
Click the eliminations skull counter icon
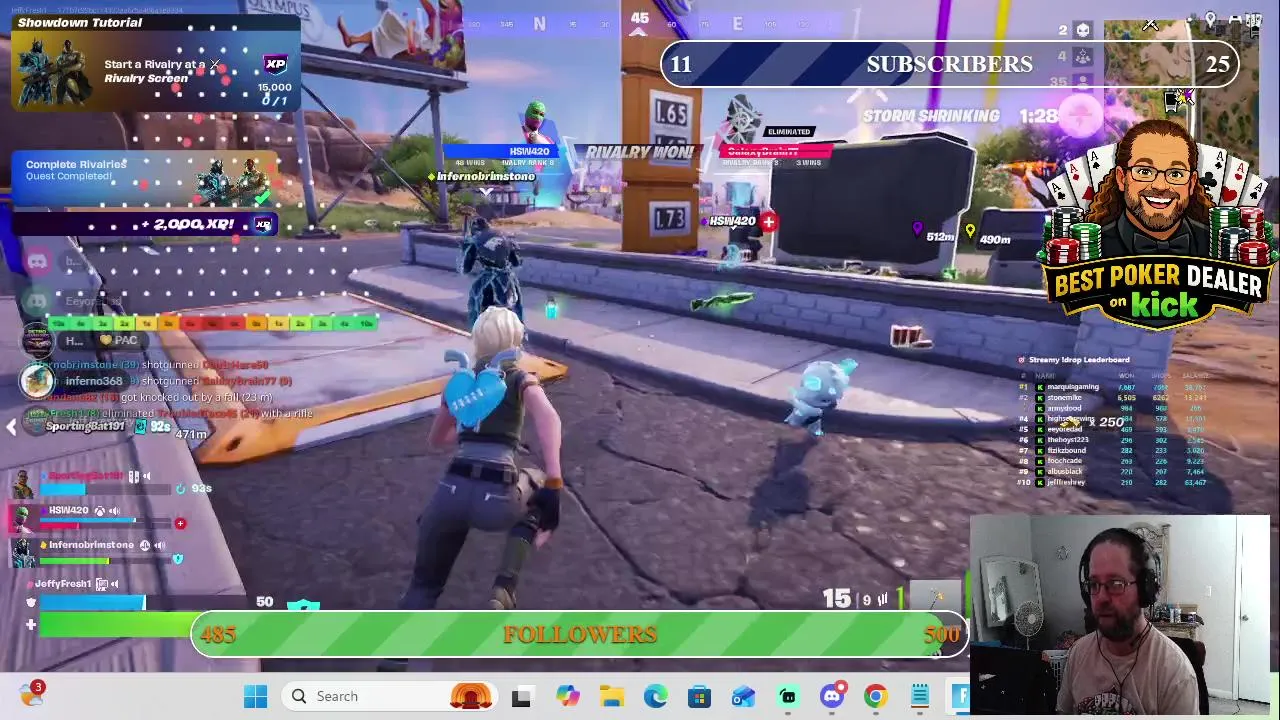[x=1083, y=30]
